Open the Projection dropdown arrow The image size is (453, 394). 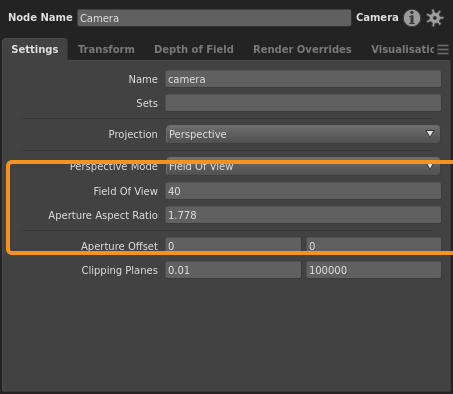point(430,134)
